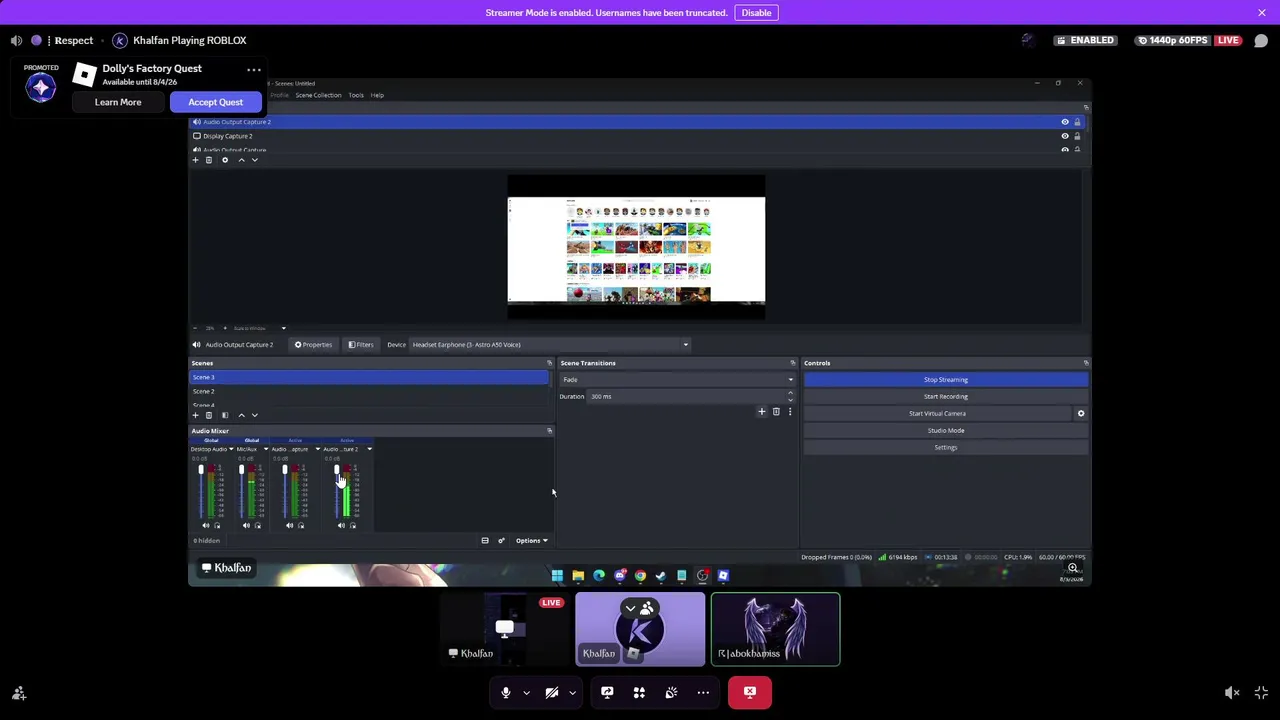Toggle lock on Audio Output Capture 2 source
The width and height of the screenshot is (1280, 720).
click(1077, 122)
